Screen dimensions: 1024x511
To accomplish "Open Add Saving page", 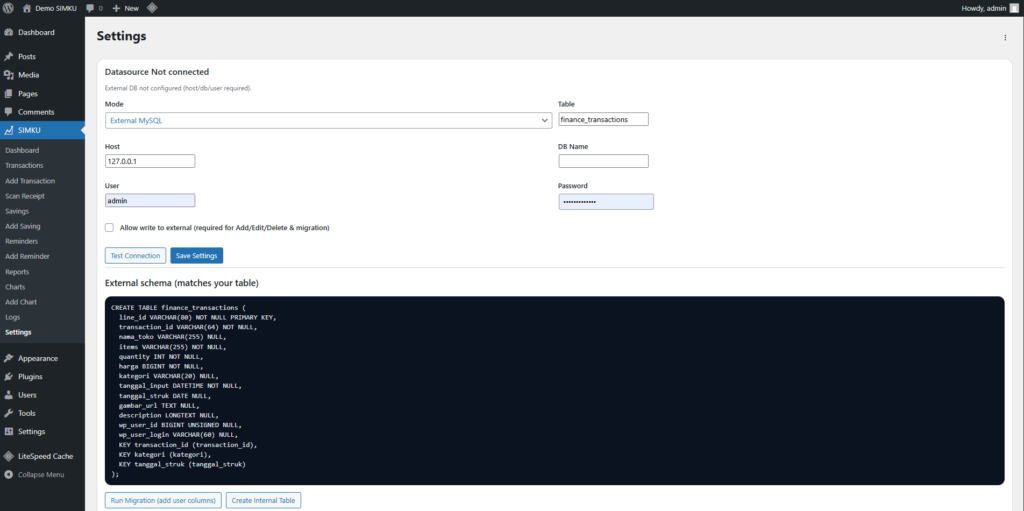I will pos(23,226).
